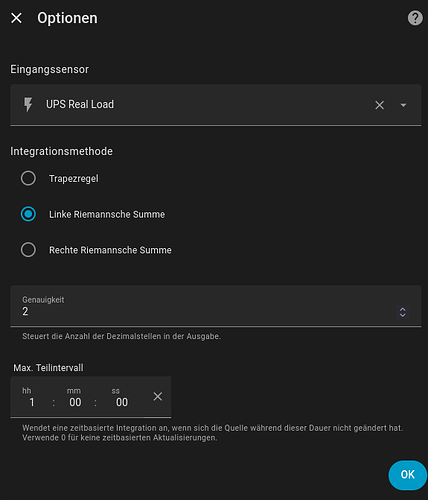428x500 pixels.
Task: Select the Linke Riemannsche Summe radio option
Action: tap(28, 214)
